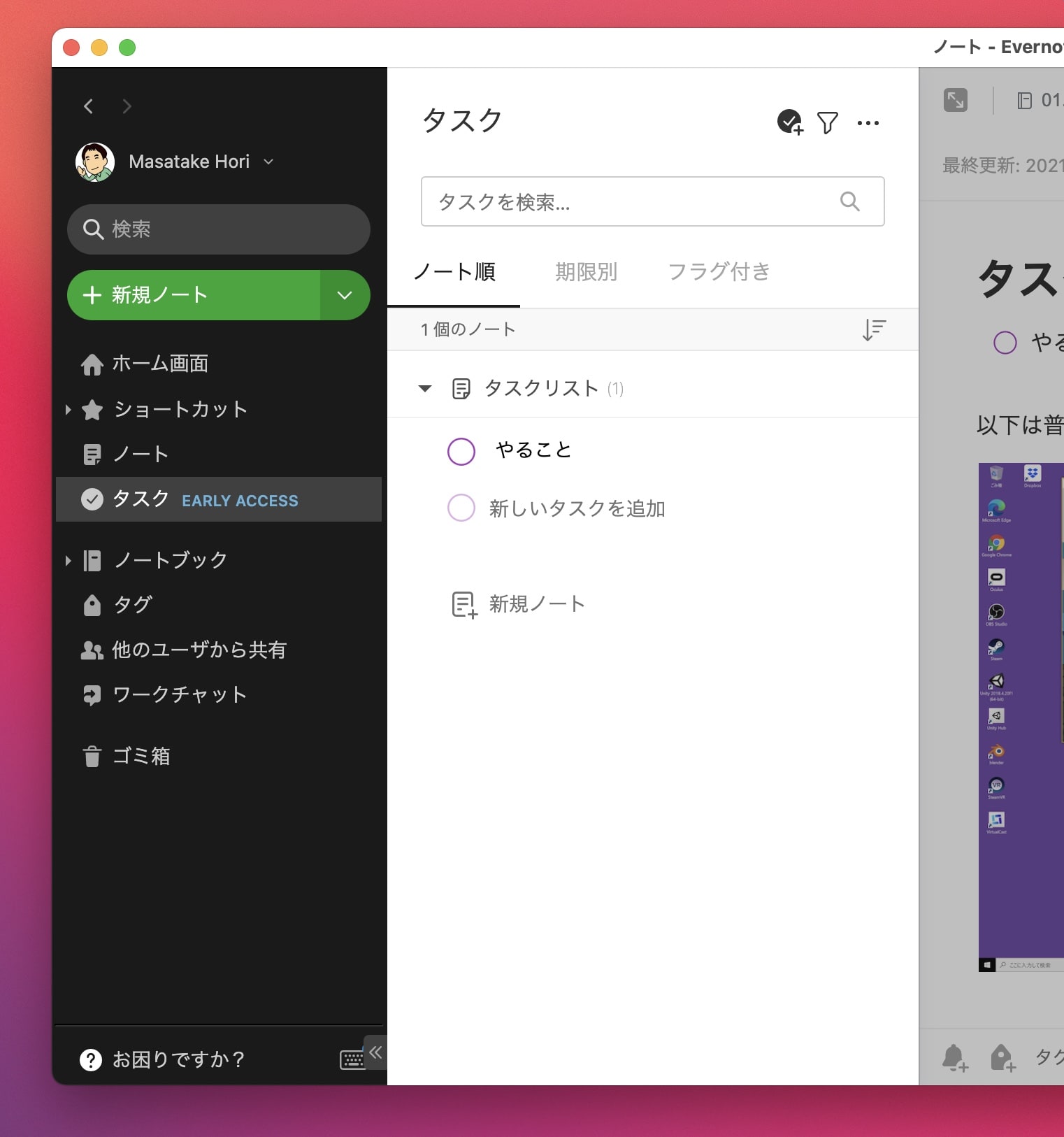The image size is (1064, 1137).
Task: Open the task filter funnel icon
Action: click(x=827, y=123)
